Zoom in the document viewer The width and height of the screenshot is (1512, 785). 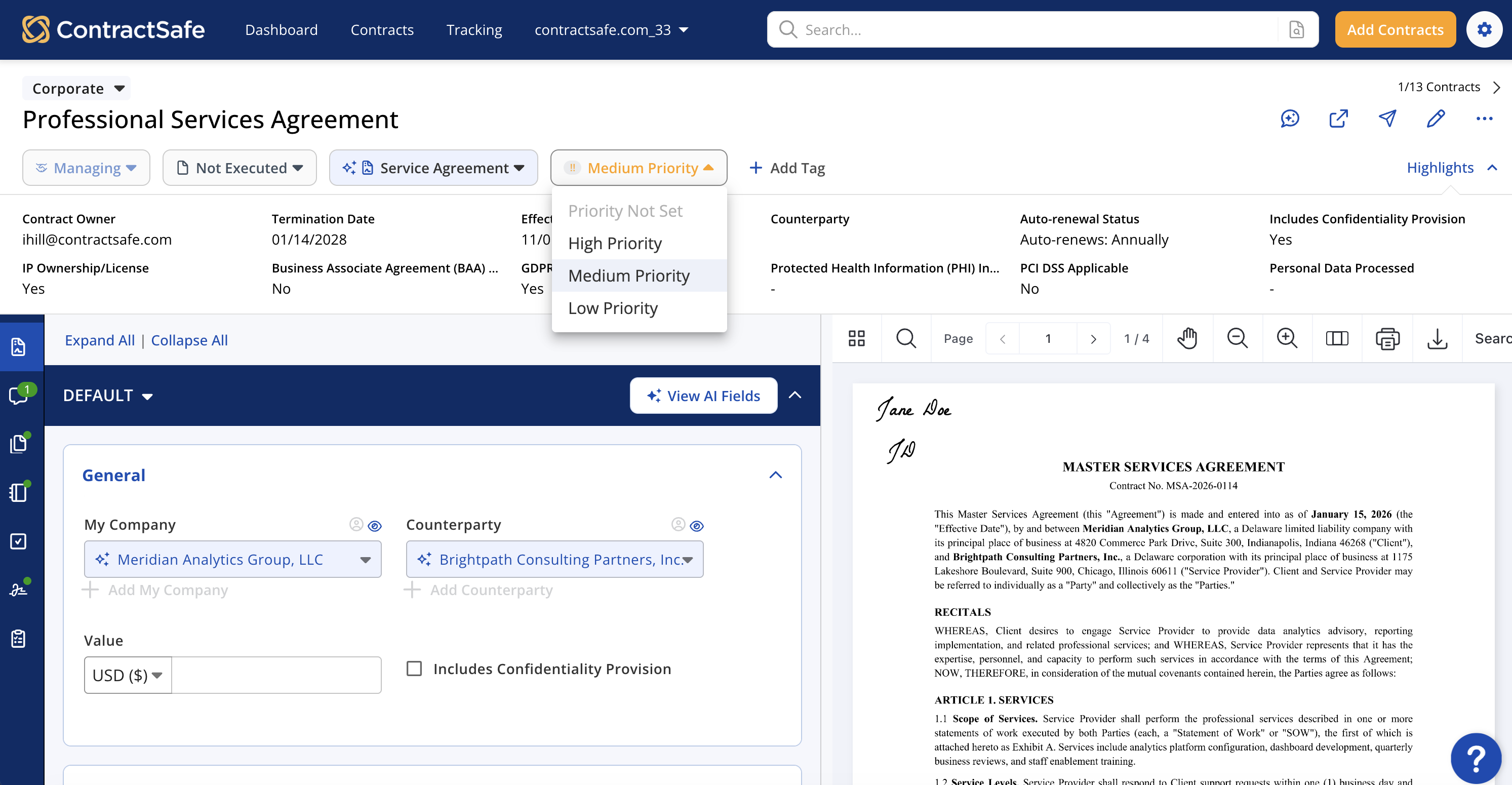click(x=1287, y=338)
